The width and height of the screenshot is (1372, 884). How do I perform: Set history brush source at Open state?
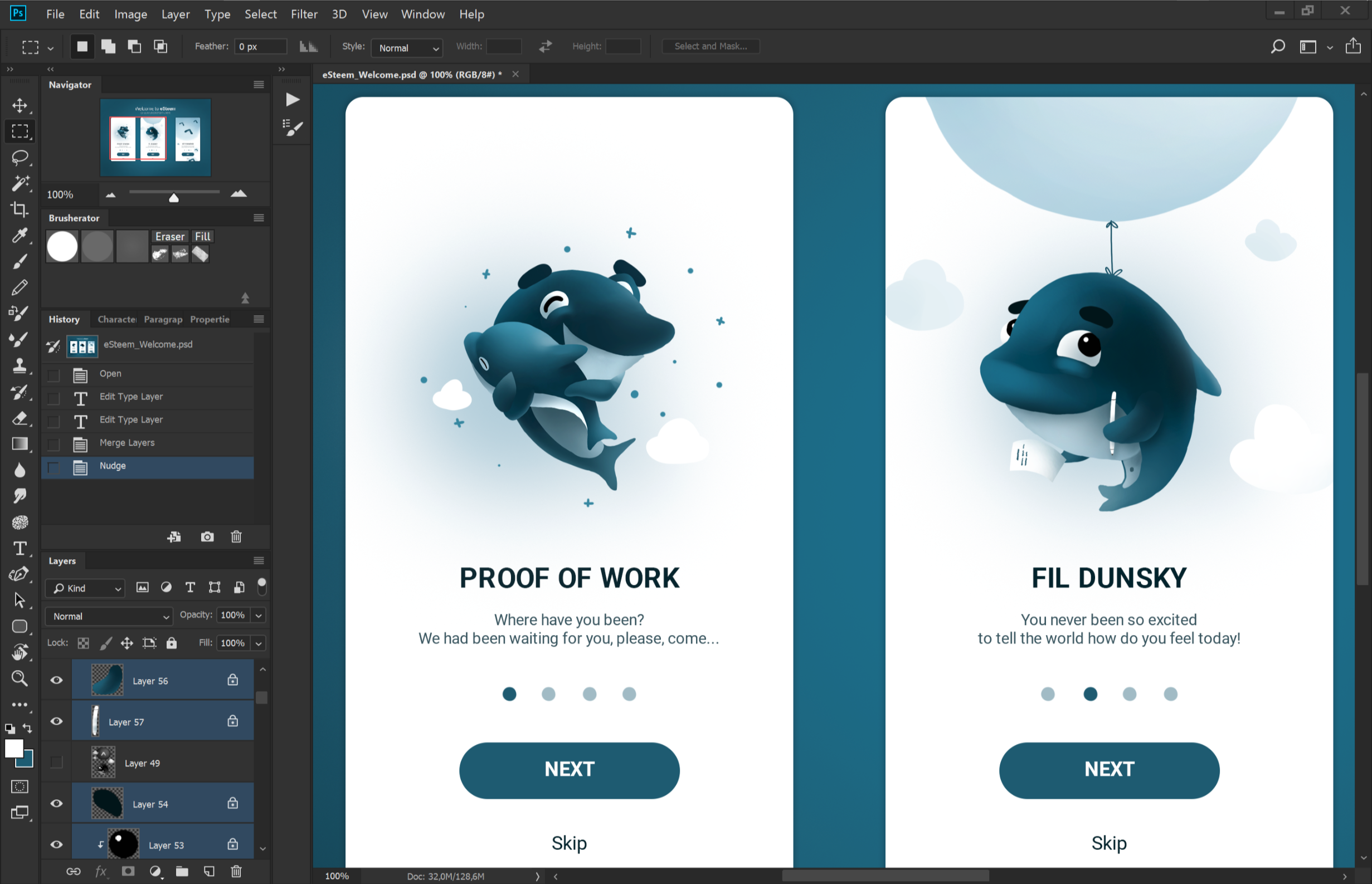[53, 375]
